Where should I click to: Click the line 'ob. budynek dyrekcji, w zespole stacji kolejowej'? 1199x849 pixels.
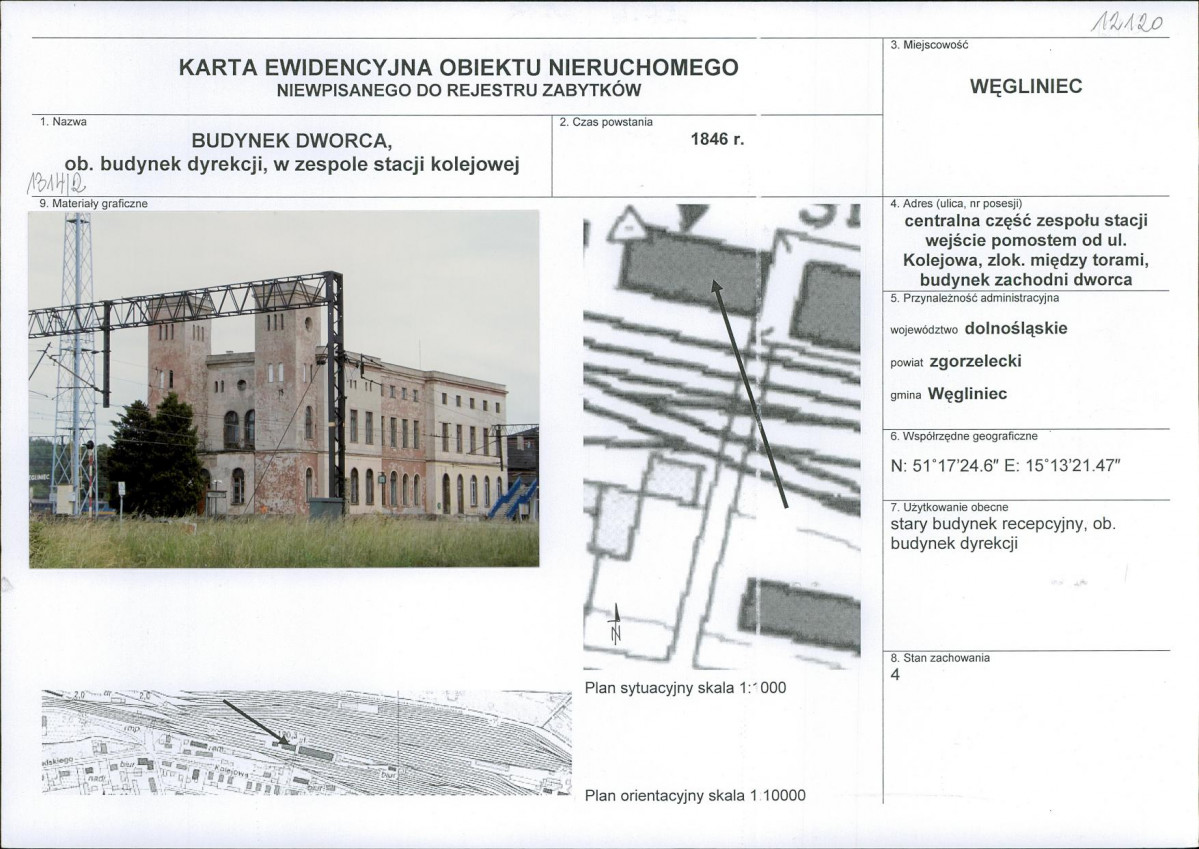coord(292,164)
